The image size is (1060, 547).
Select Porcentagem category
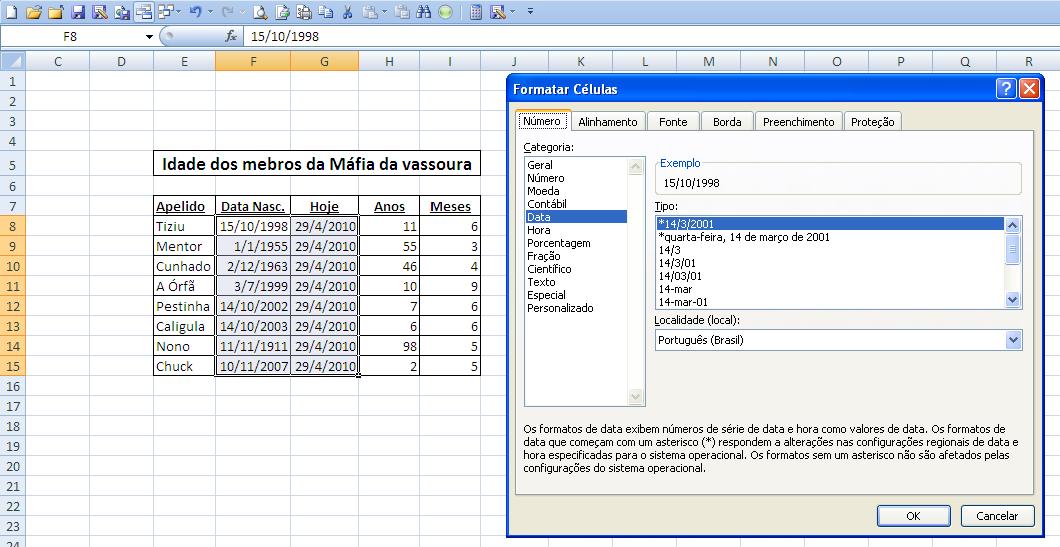(575, 243)
